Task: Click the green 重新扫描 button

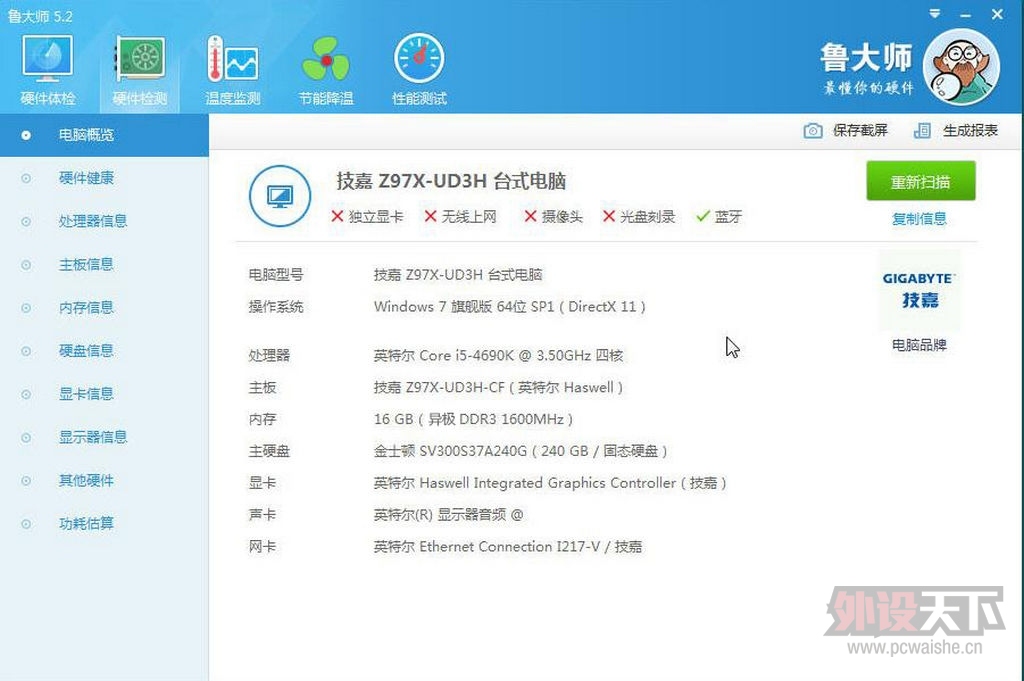Action: [920, 181]
